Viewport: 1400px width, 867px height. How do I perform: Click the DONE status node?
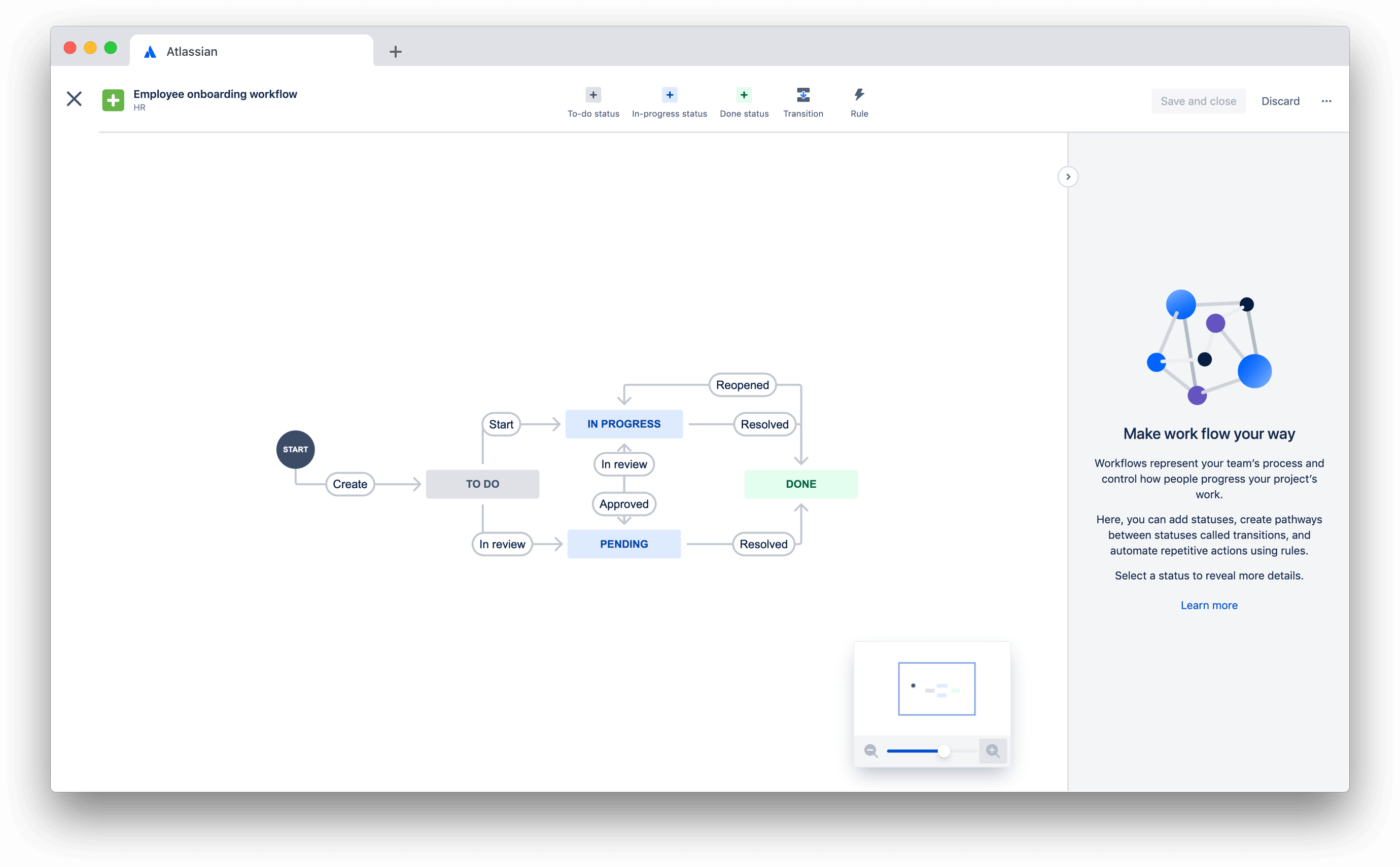pyautogui.click(x=801, y=483)
